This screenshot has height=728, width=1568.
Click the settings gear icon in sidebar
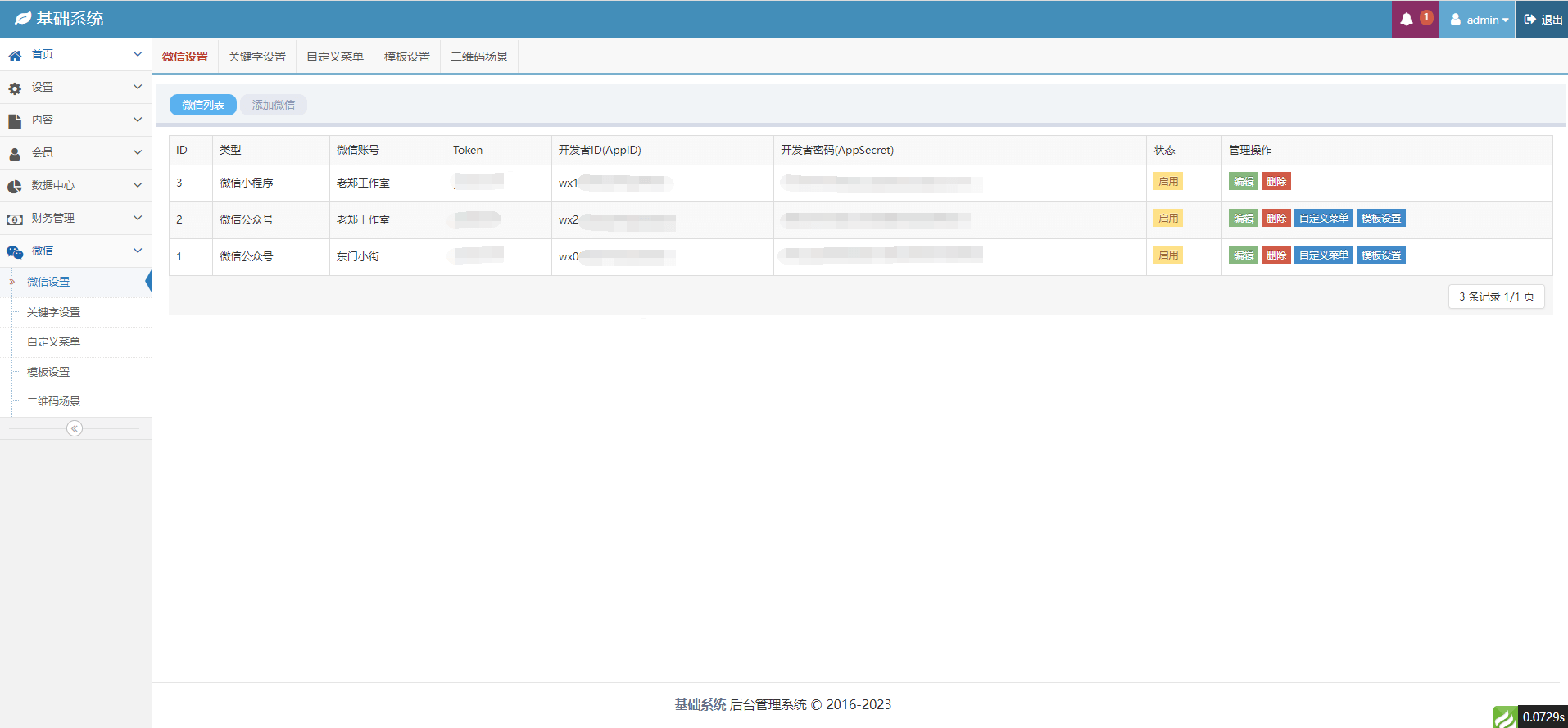click(15, 88)
